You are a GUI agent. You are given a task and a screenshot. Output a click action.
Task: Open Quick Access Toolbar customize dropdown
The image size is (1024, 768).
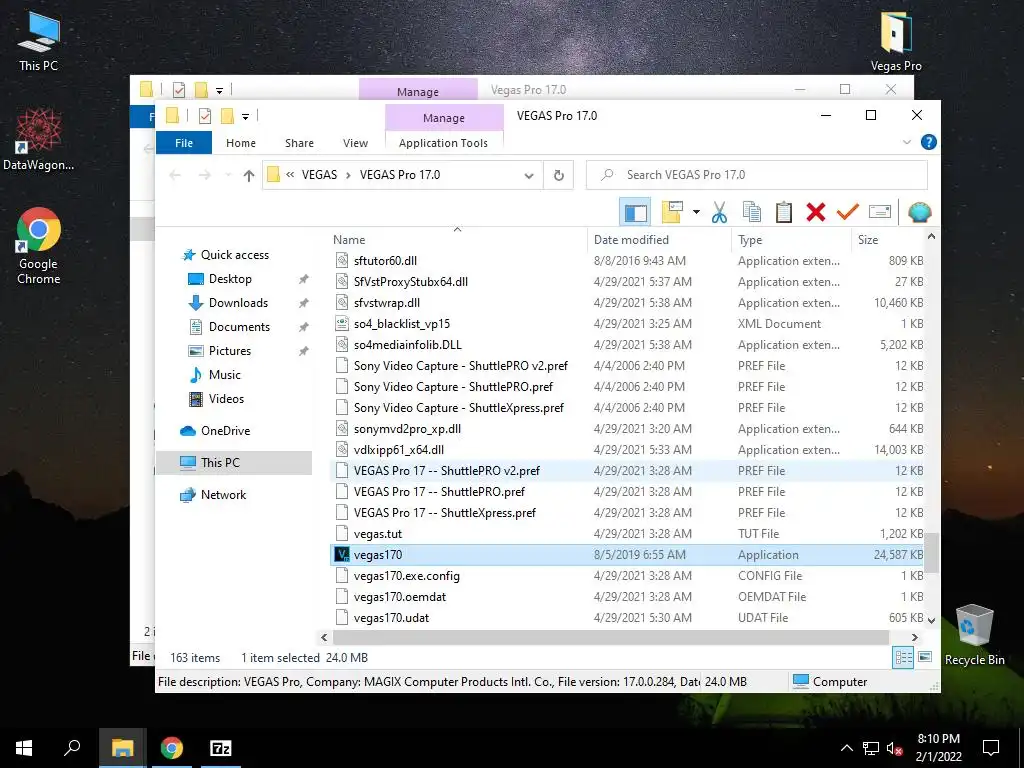click(246, 117)
